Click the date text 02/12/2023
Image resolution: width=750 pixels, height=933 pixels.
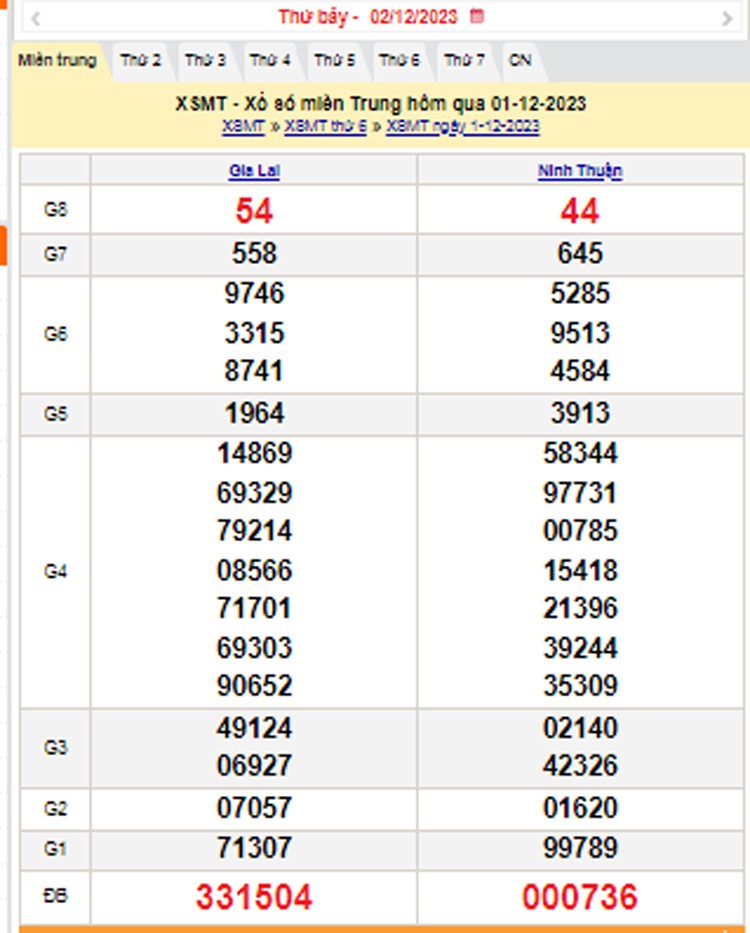[415, 16]
